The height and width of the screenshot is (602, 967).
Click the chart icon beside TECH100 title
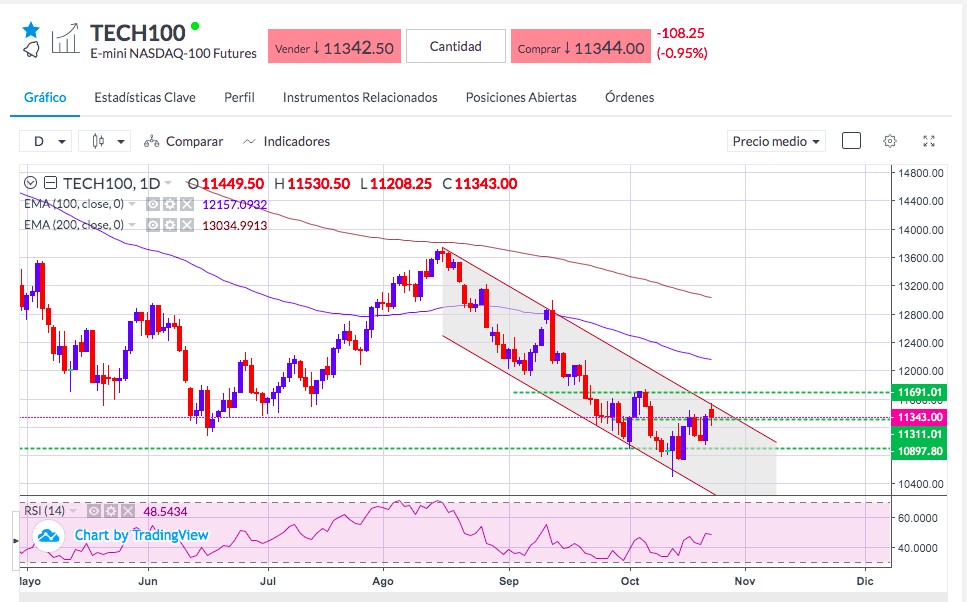(x=65, y=39)
